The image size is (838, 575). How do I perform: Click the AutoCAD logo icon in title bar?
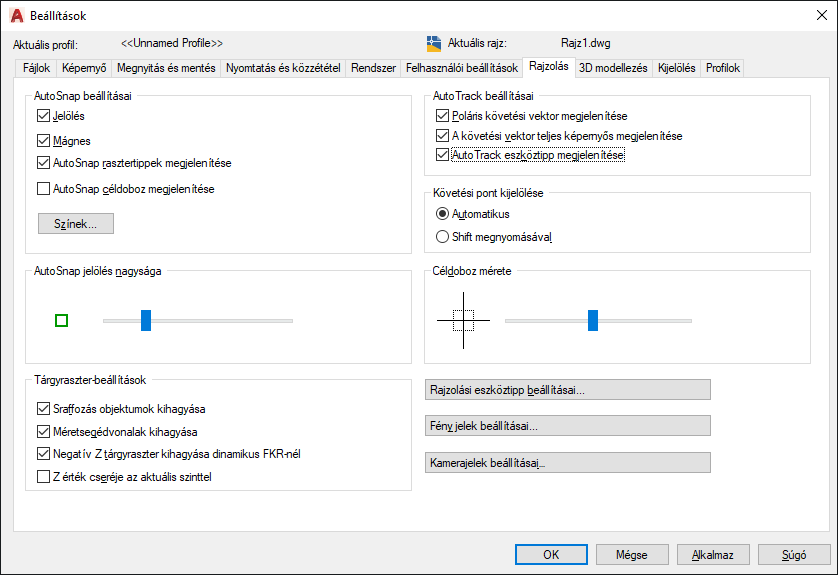click(17, 15)
